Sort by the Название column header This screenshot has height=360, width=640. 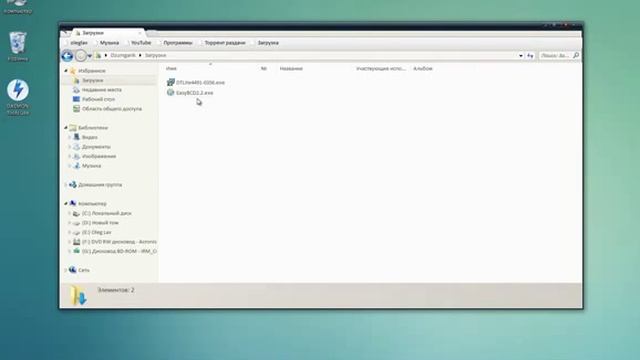coord(291,69)
